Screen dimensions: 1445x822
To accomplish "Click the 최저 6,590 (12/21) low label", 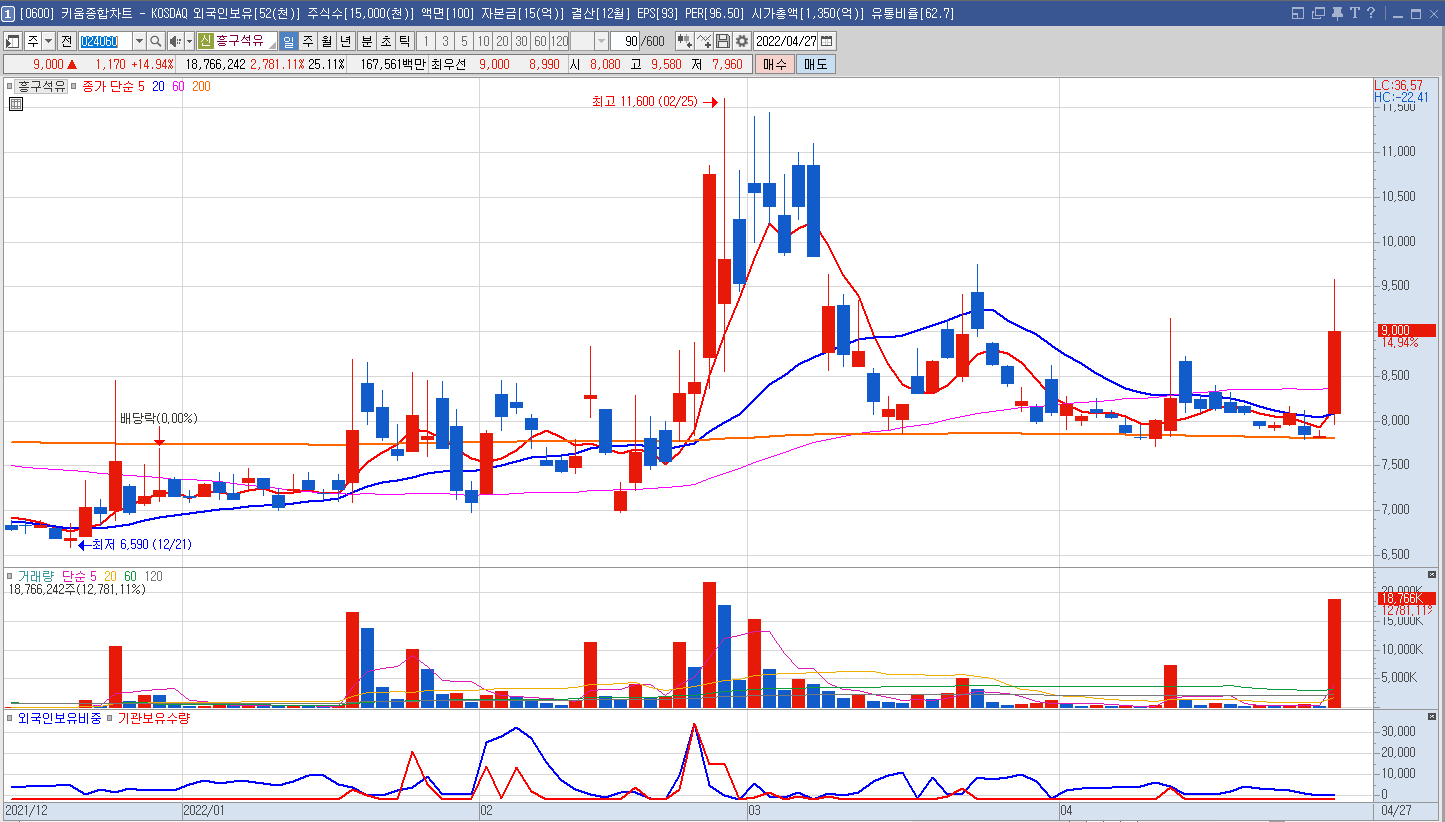I will [141, 545].
